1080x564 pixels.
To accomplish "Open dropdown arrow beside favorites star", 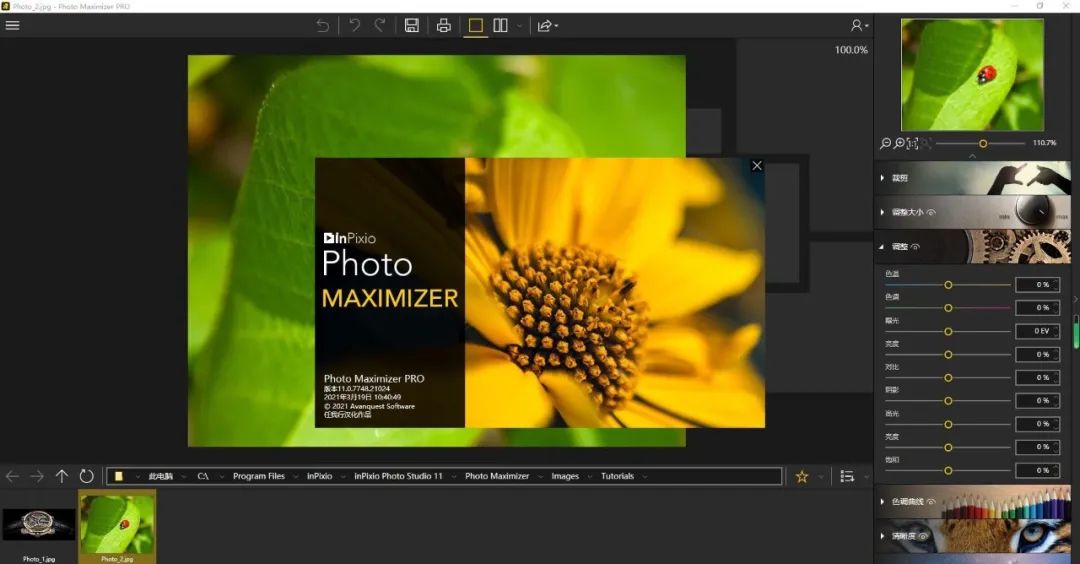I will (820, 477).
